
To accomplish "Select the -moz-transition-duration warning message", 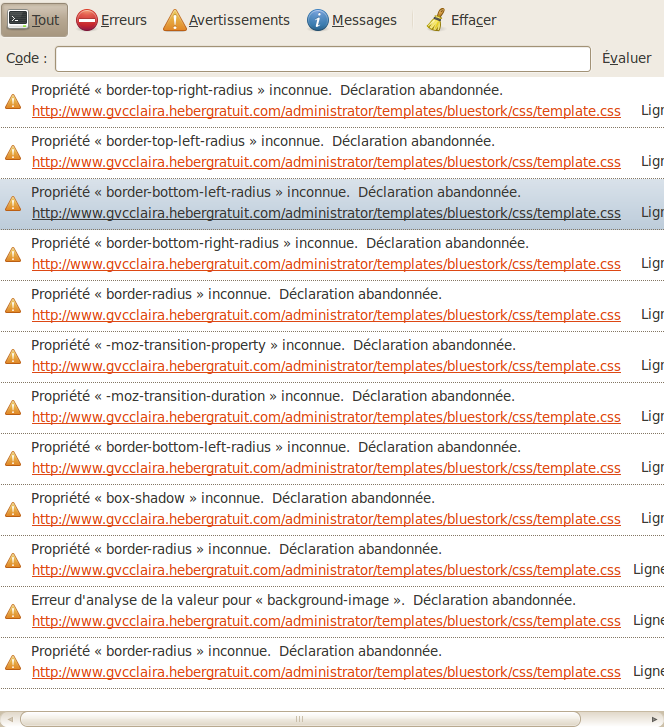I will (273, 396).
